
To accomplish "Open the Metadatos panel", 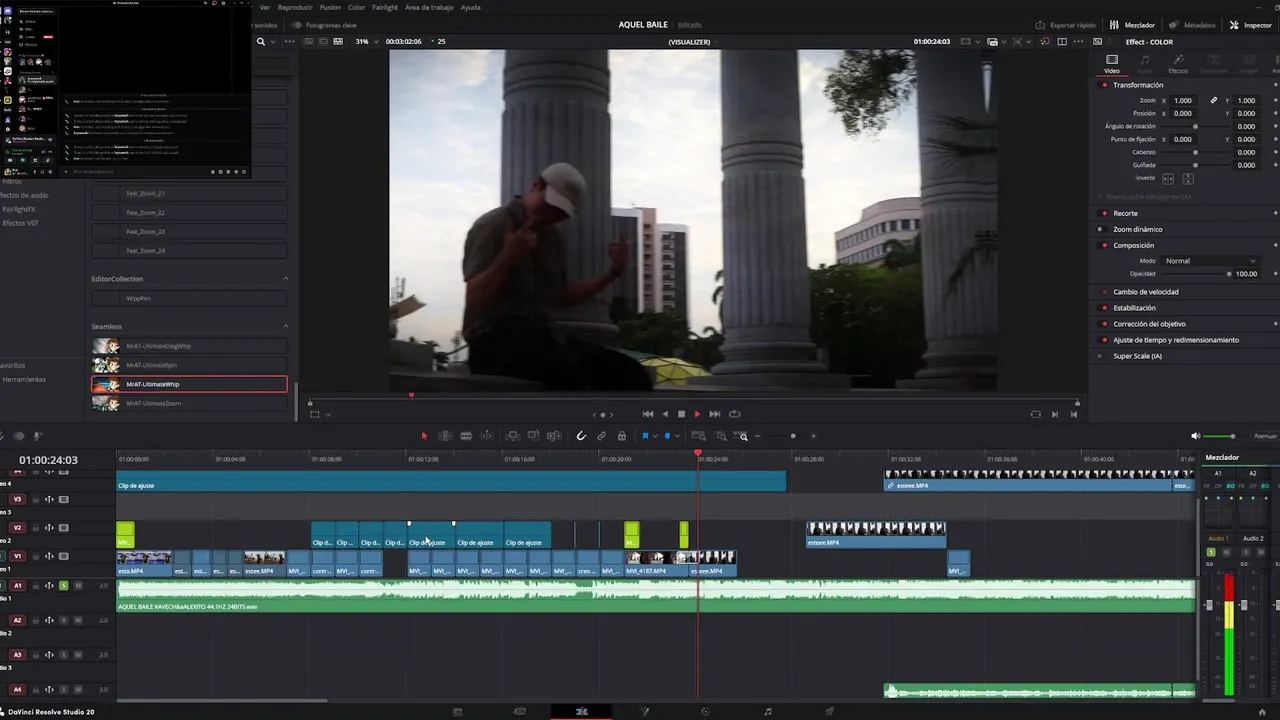I will tap(1192, 25).
